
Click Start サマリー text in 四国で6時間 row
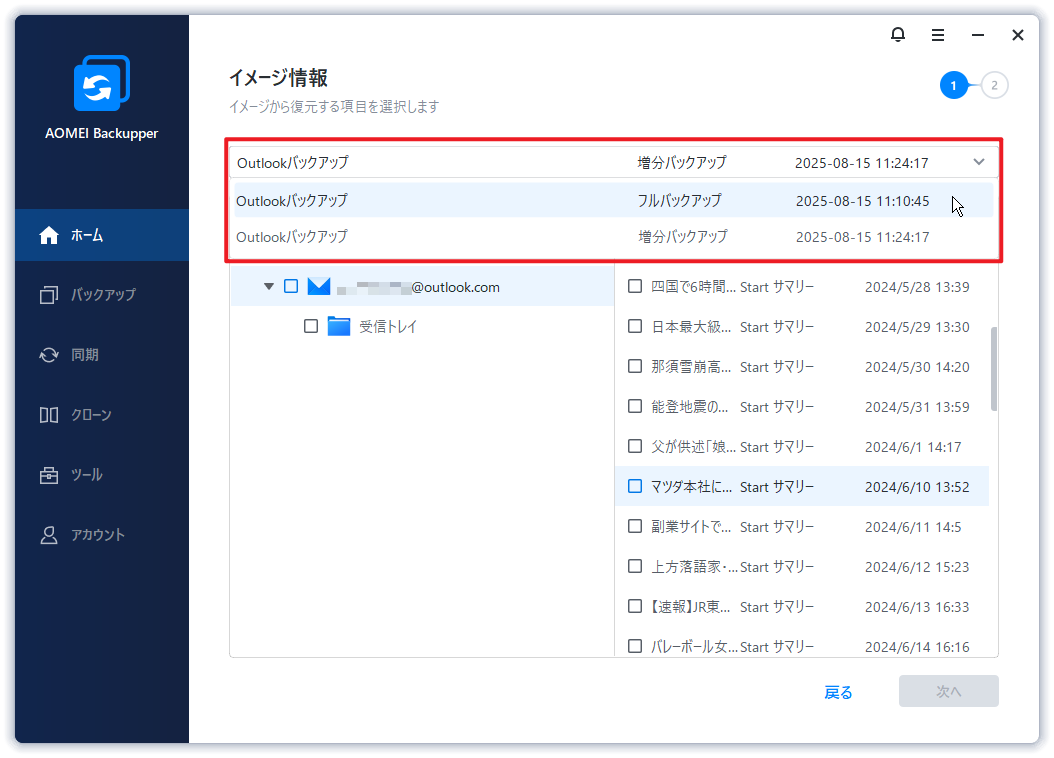(x=776, y=287)
